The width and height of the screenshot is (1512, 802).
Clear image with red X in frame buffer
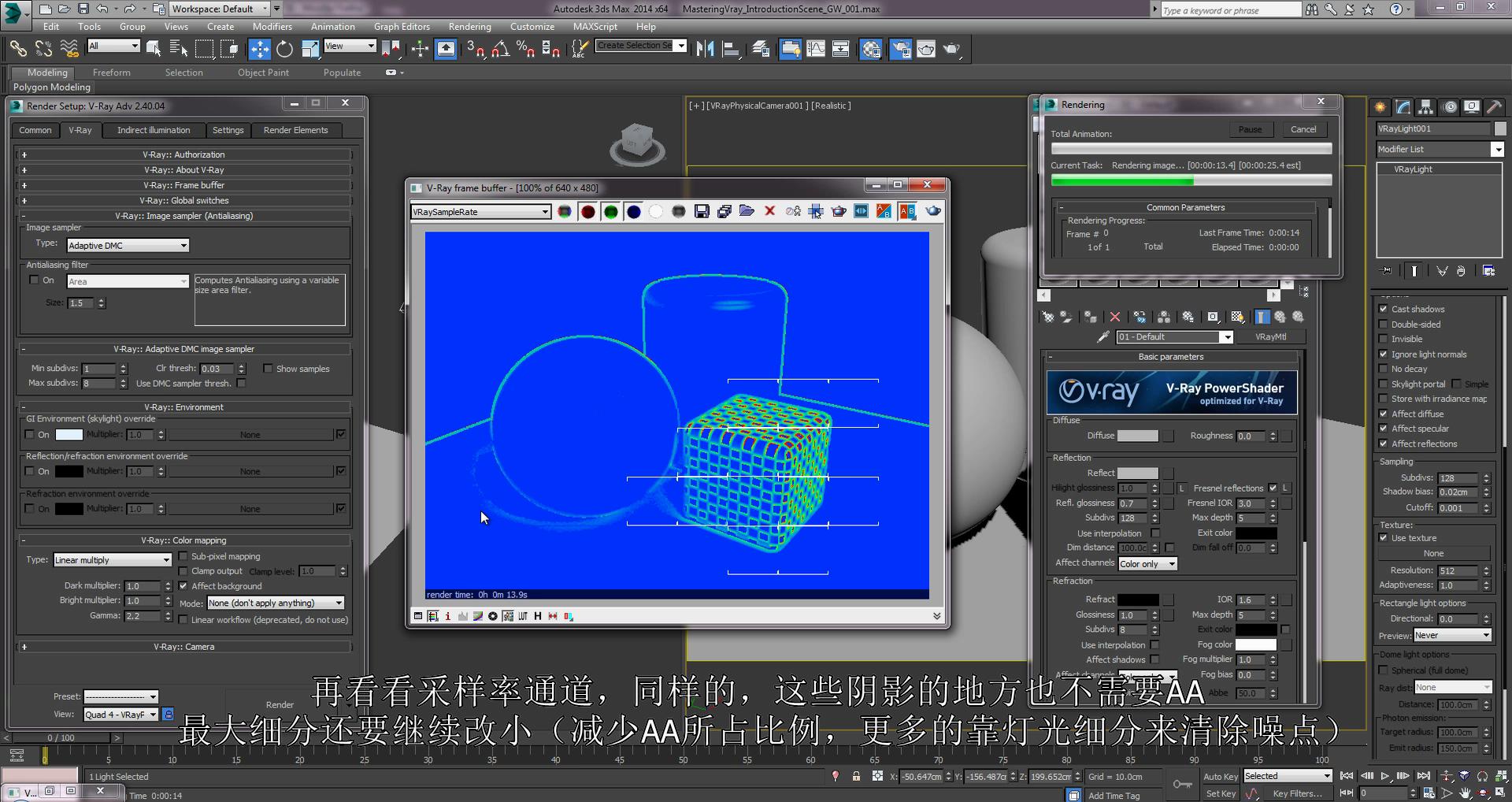pos(770,211)
